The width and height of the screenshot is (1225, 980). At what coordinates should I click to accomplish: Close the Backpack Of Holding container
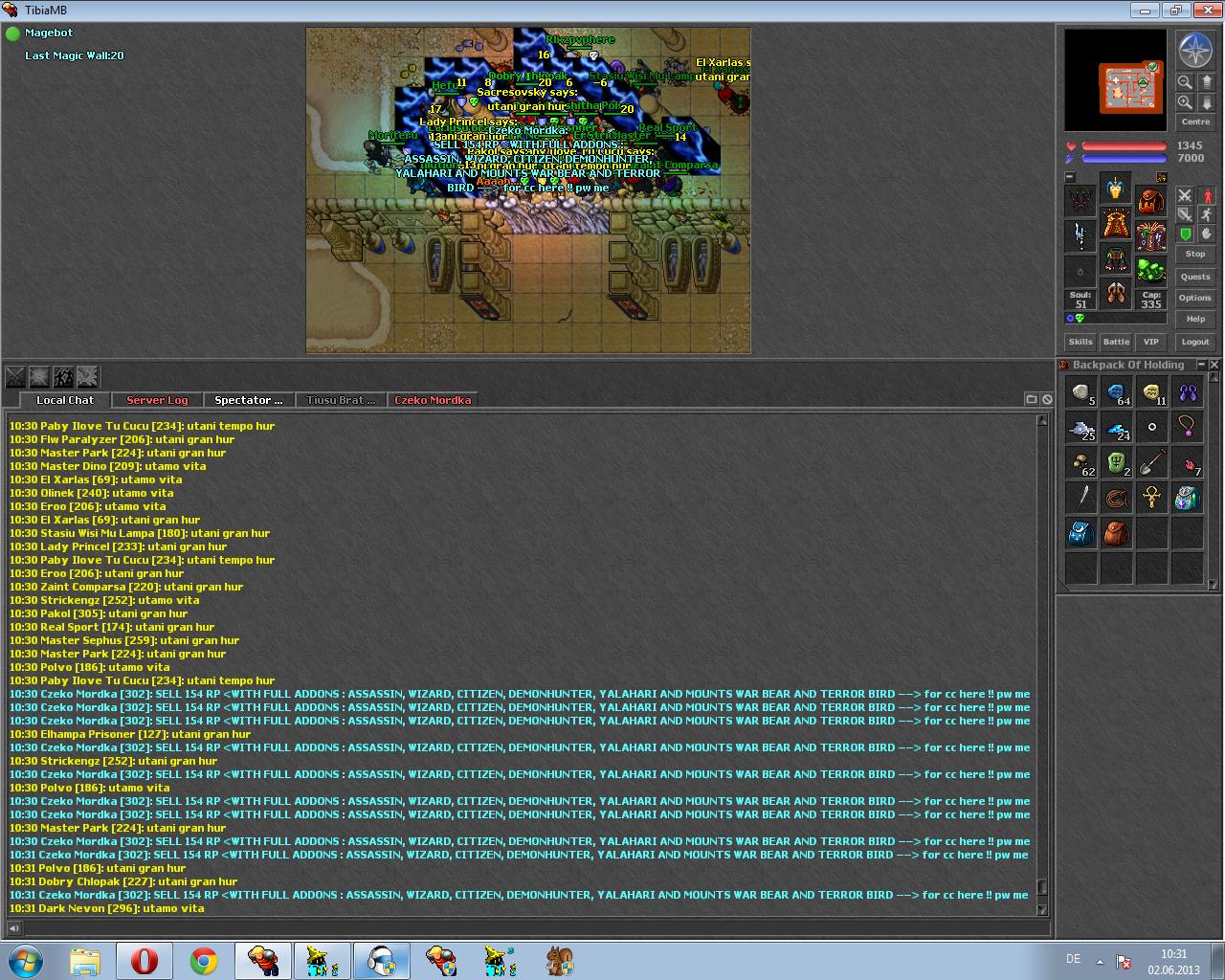pos(1214,365)
